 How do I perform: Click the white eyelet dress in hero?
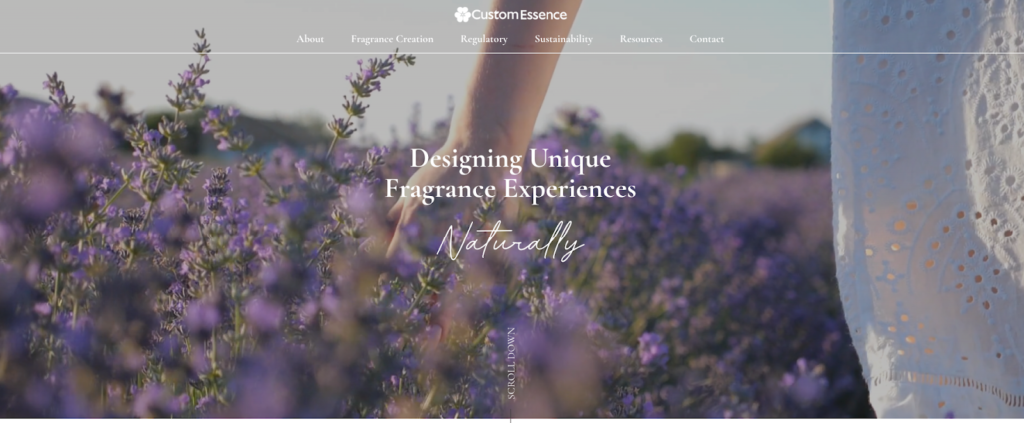point(927,209)
